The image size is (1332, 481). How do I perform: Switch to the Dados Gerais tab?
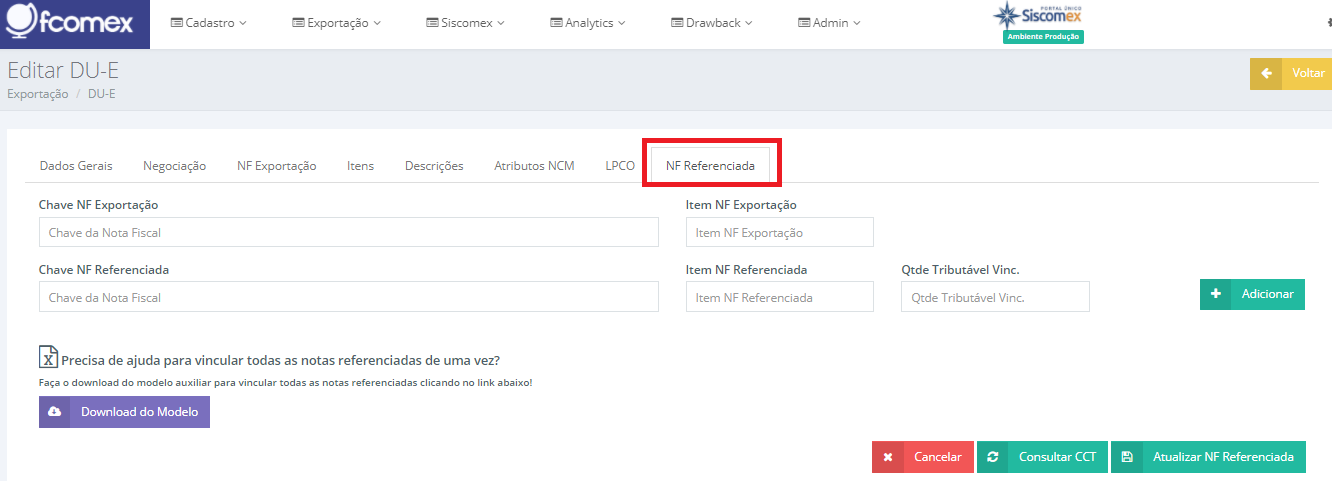(x=76, y=166)
